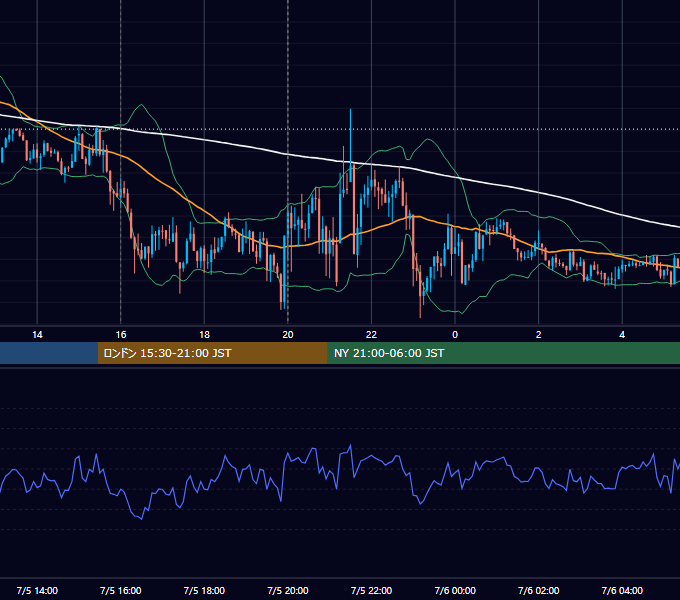Click the 7/5 18:00 time label
Image resolution: width=680 pixels, height=600 pixels.
(x=204, y=590)
